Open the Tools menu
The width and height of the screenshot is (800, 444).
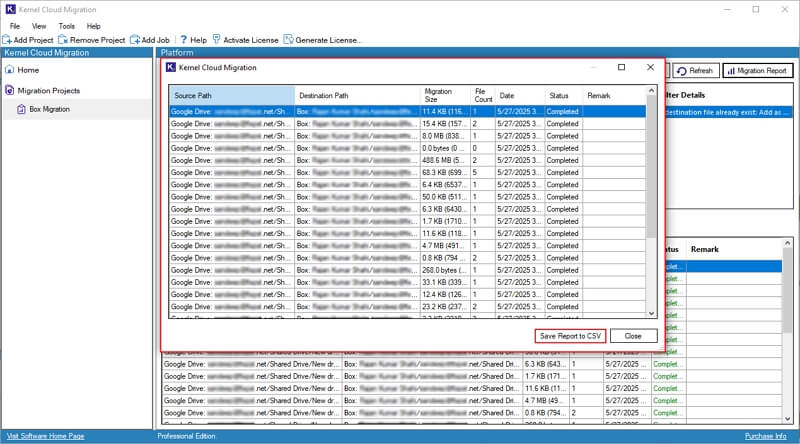(66, 25)
